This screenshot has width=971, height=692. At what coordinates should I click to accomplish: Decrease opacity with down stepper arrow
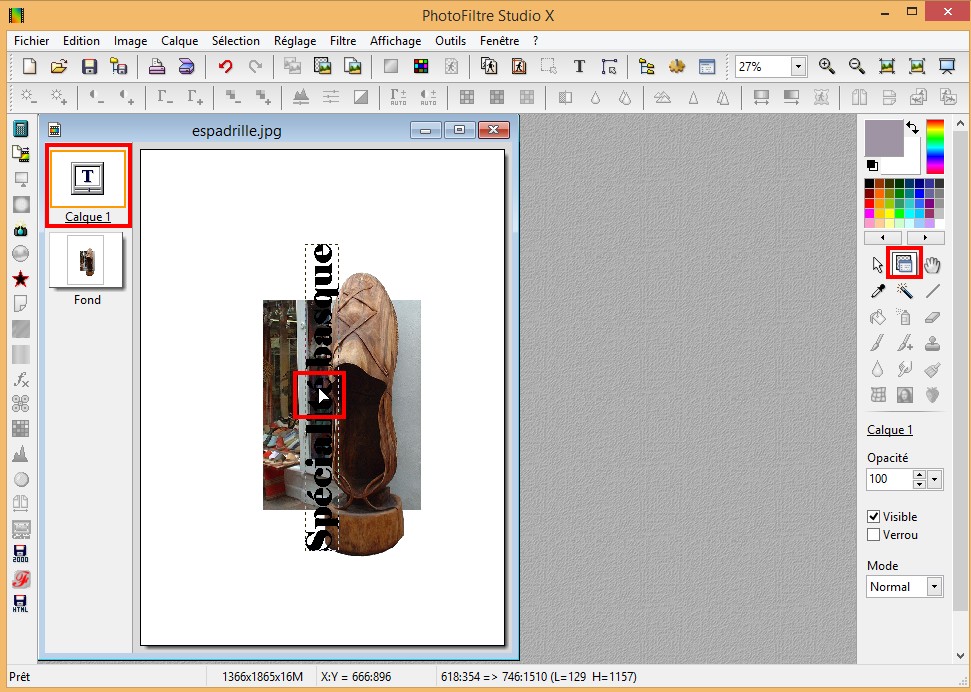click(x=920, y=483)
